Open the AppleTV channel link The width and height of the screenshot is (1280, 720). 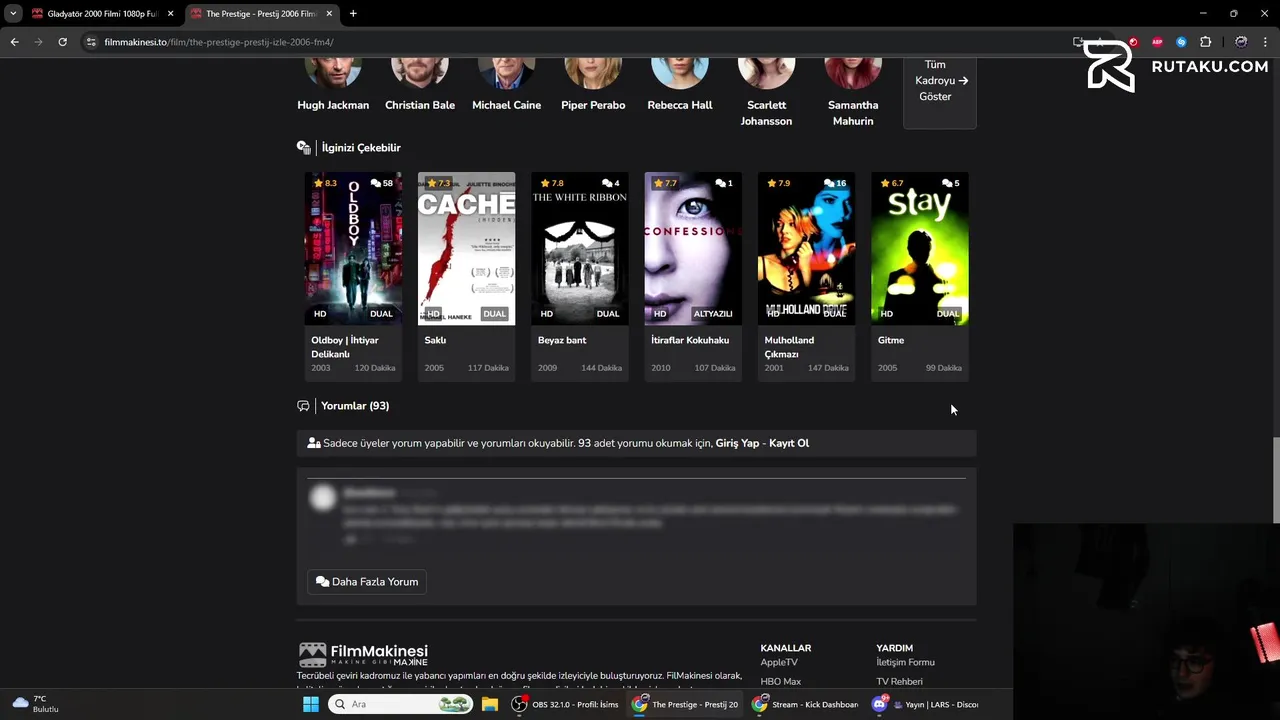779,662
